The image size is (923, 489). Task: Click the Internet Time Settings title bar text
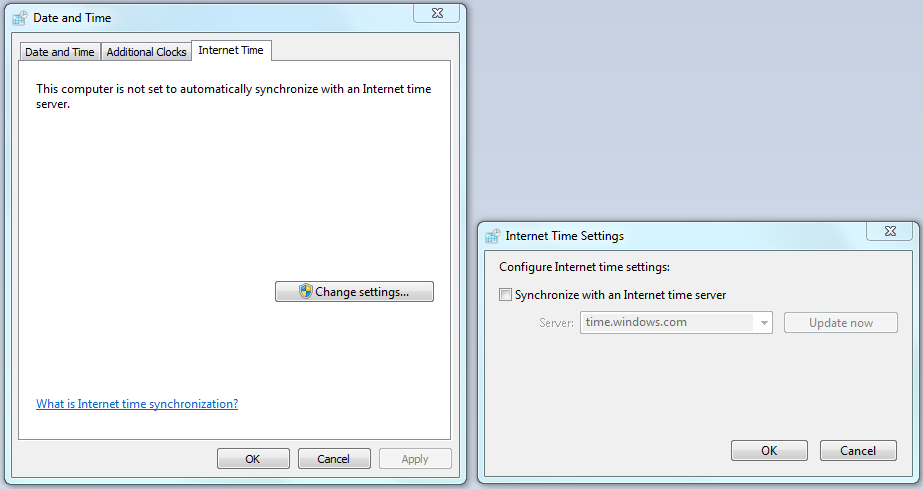[565, 236]
